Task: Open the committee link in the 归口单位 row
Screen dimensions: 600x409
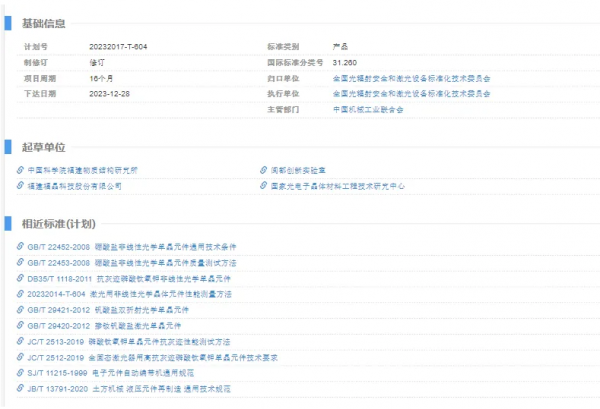Action: click(x=411, y=76)
